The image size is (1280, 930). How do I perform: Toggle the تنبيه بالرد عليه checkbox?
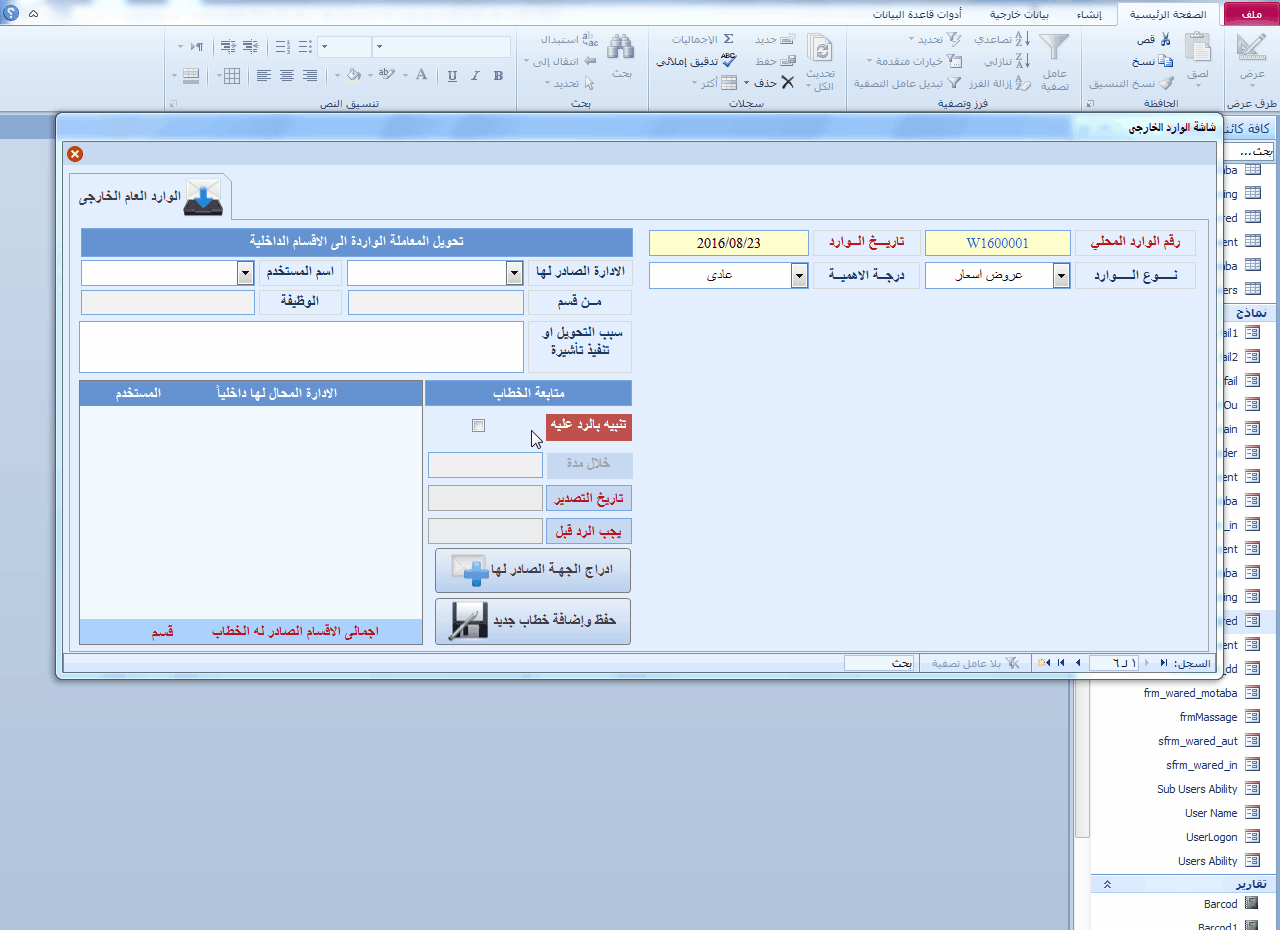coord(478,426)
